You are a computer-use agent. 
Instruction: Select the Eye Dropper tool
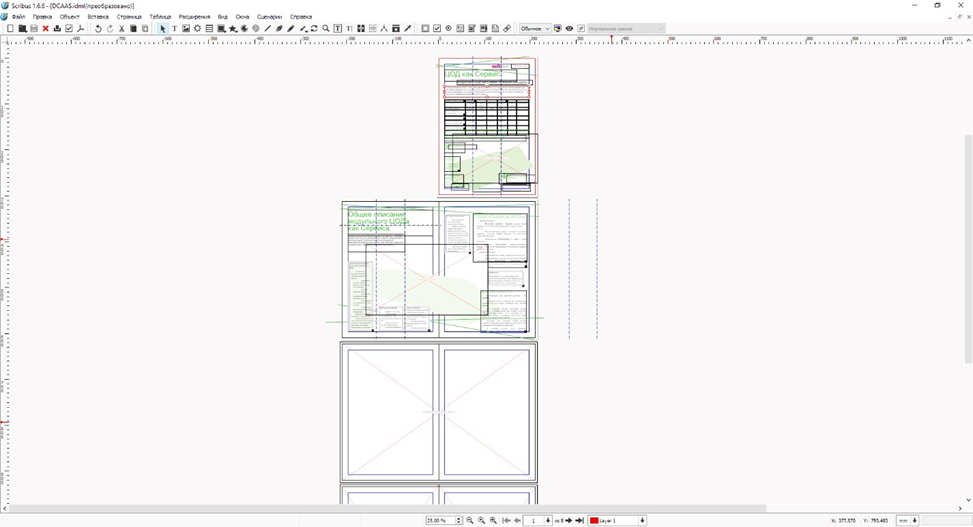[408, 29]
